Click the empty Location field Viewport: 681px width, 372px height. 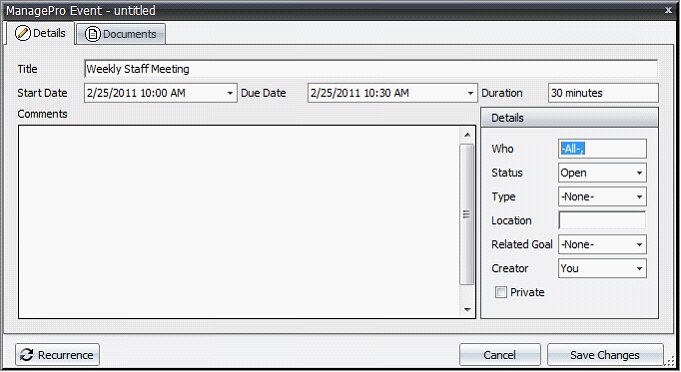[602, 221]
